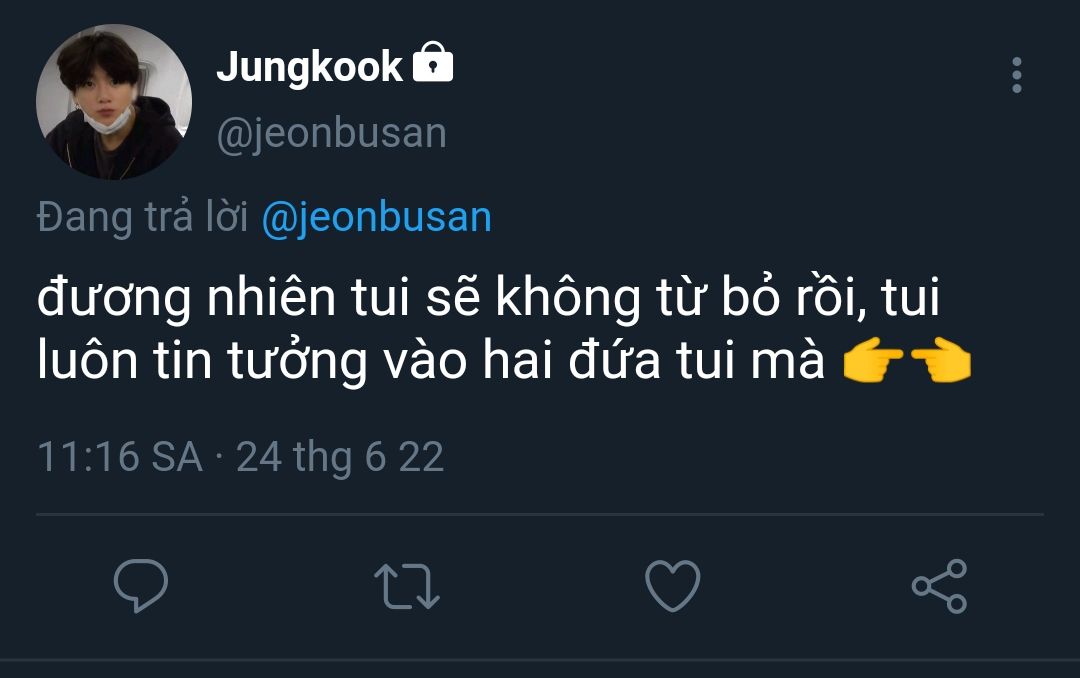The height and width of the screenshot is (678, 1080).
Task: Click the right-pointing hand emoji
Action: (872, 365)
